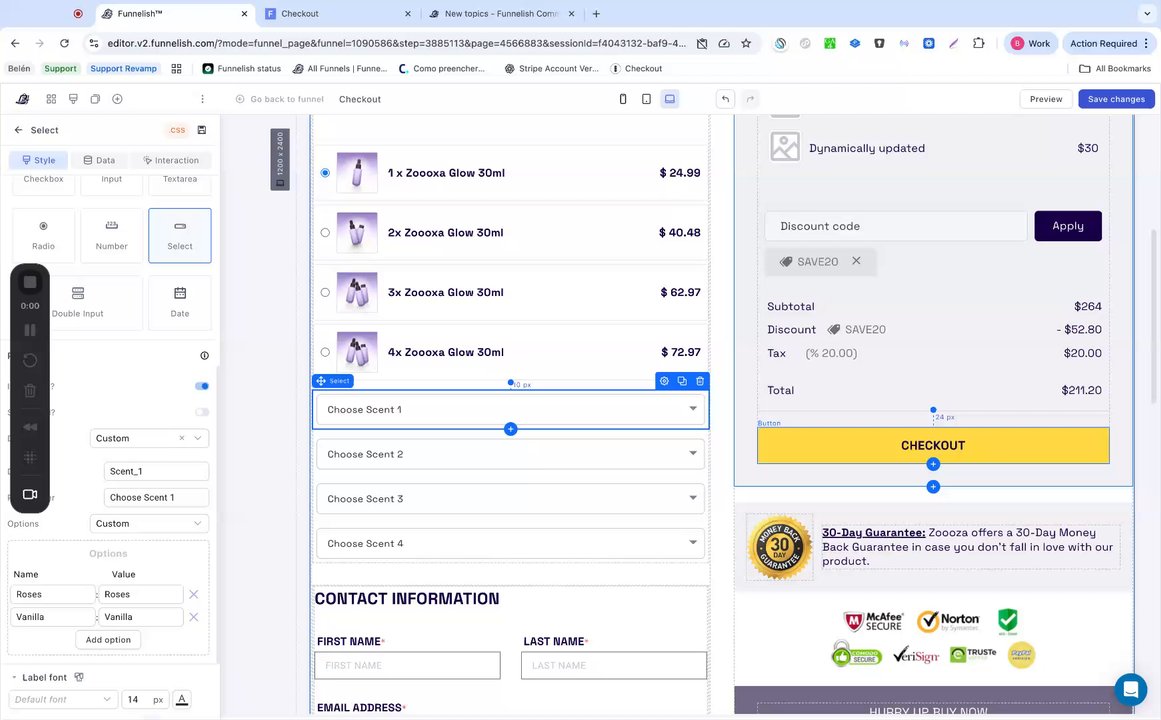The width and height of the screenshot is (1161, 720).
Task: Open the three-dot more options menu
Action: (202, 99)
